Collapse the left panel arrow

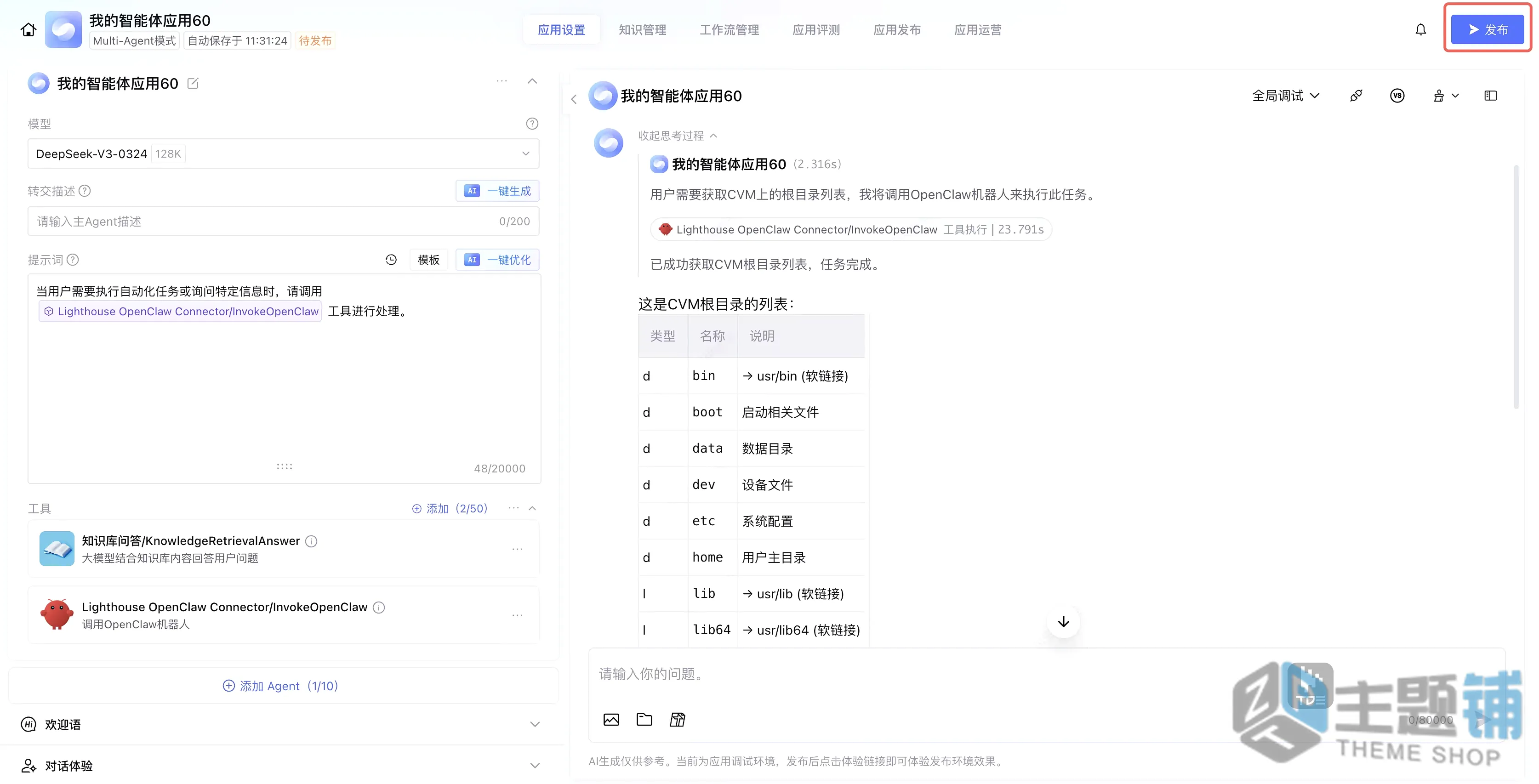pyautogui.click(x=574, y=99)
